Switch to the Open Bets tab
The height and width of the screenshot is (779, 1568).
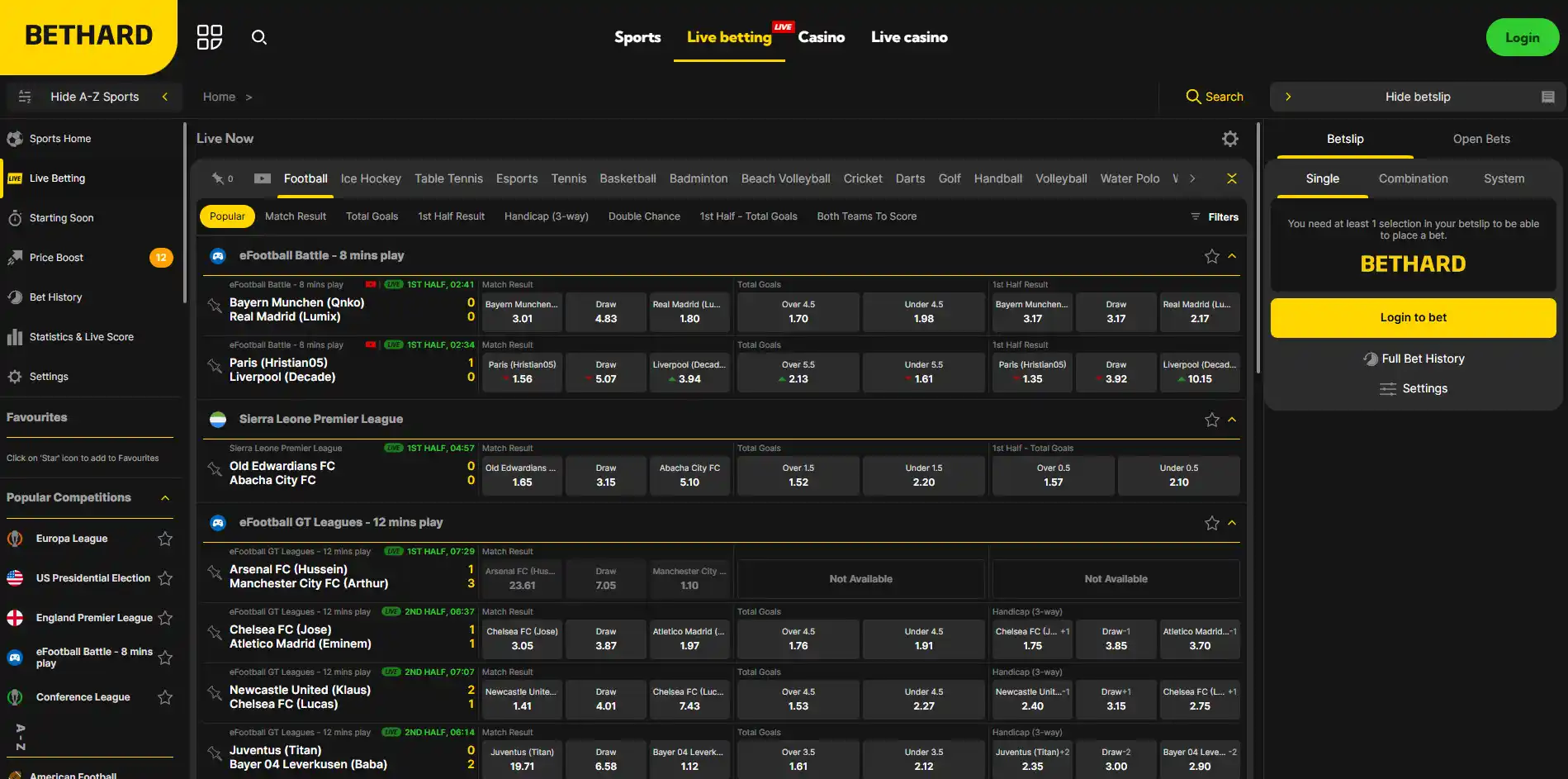point(1481,139)
